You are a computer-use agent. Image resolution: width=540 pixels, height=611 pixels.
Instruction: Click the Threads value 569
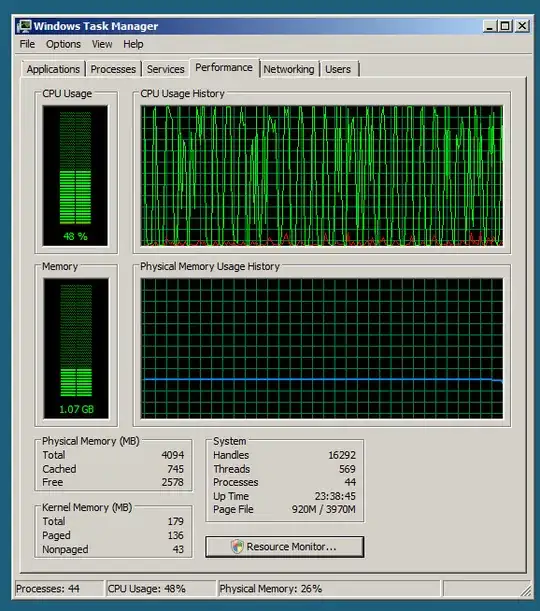click(347, 469)
